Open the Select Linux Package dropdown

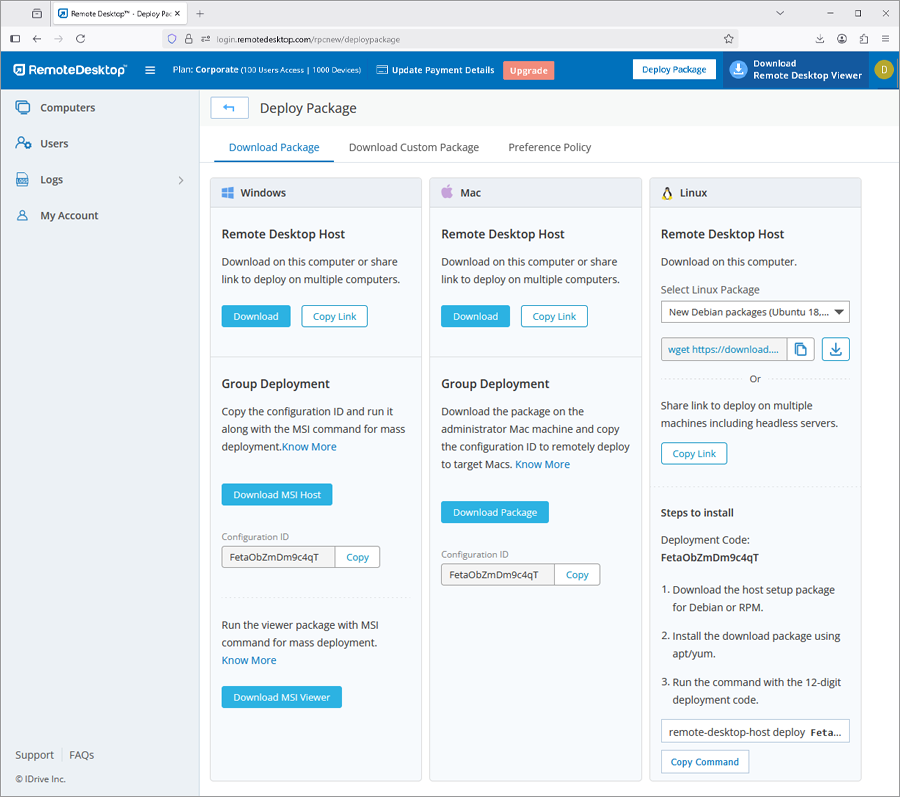pos(755,312)
